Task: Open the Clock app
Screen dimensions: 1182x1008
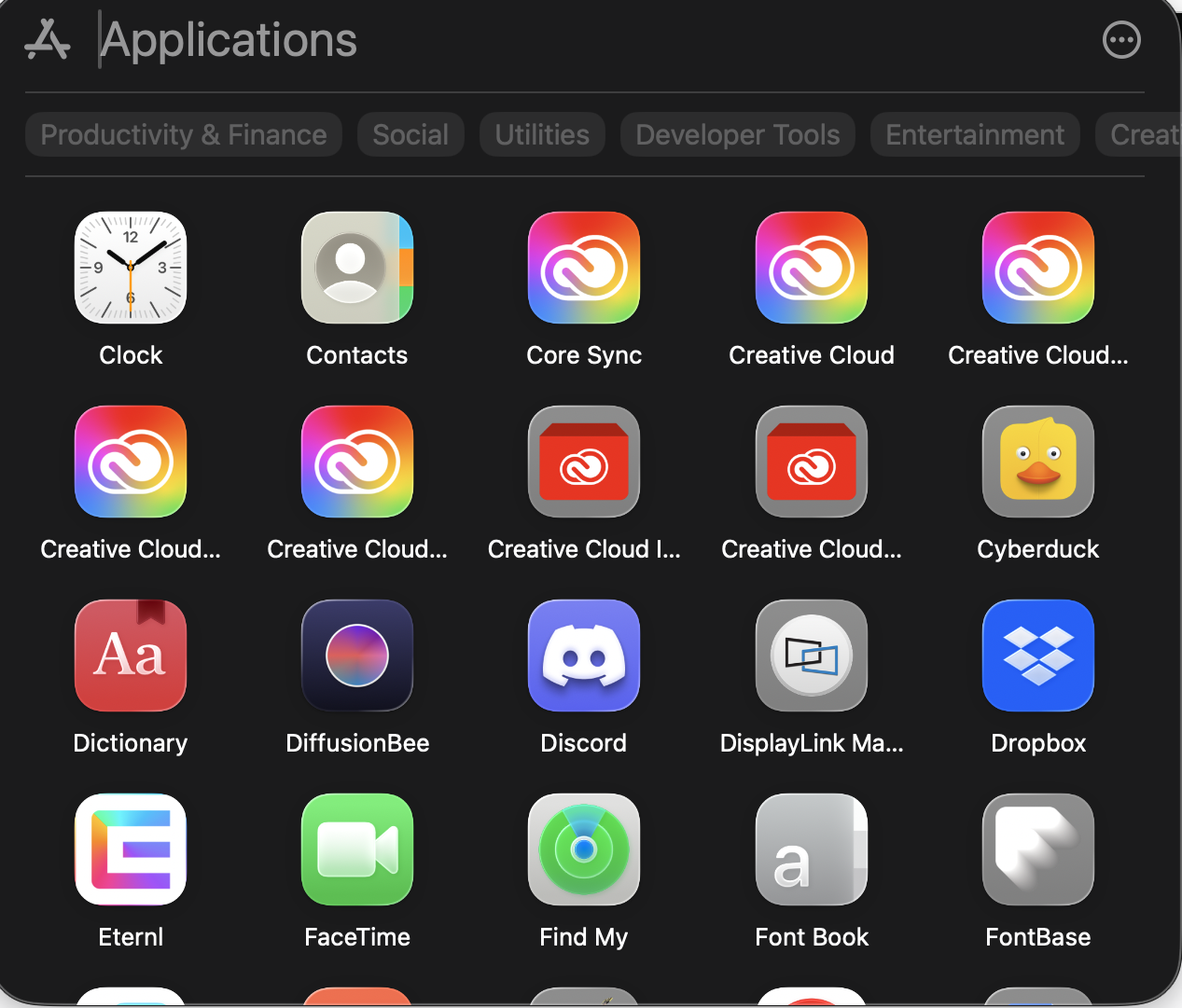Action: (x=131, y=268)
